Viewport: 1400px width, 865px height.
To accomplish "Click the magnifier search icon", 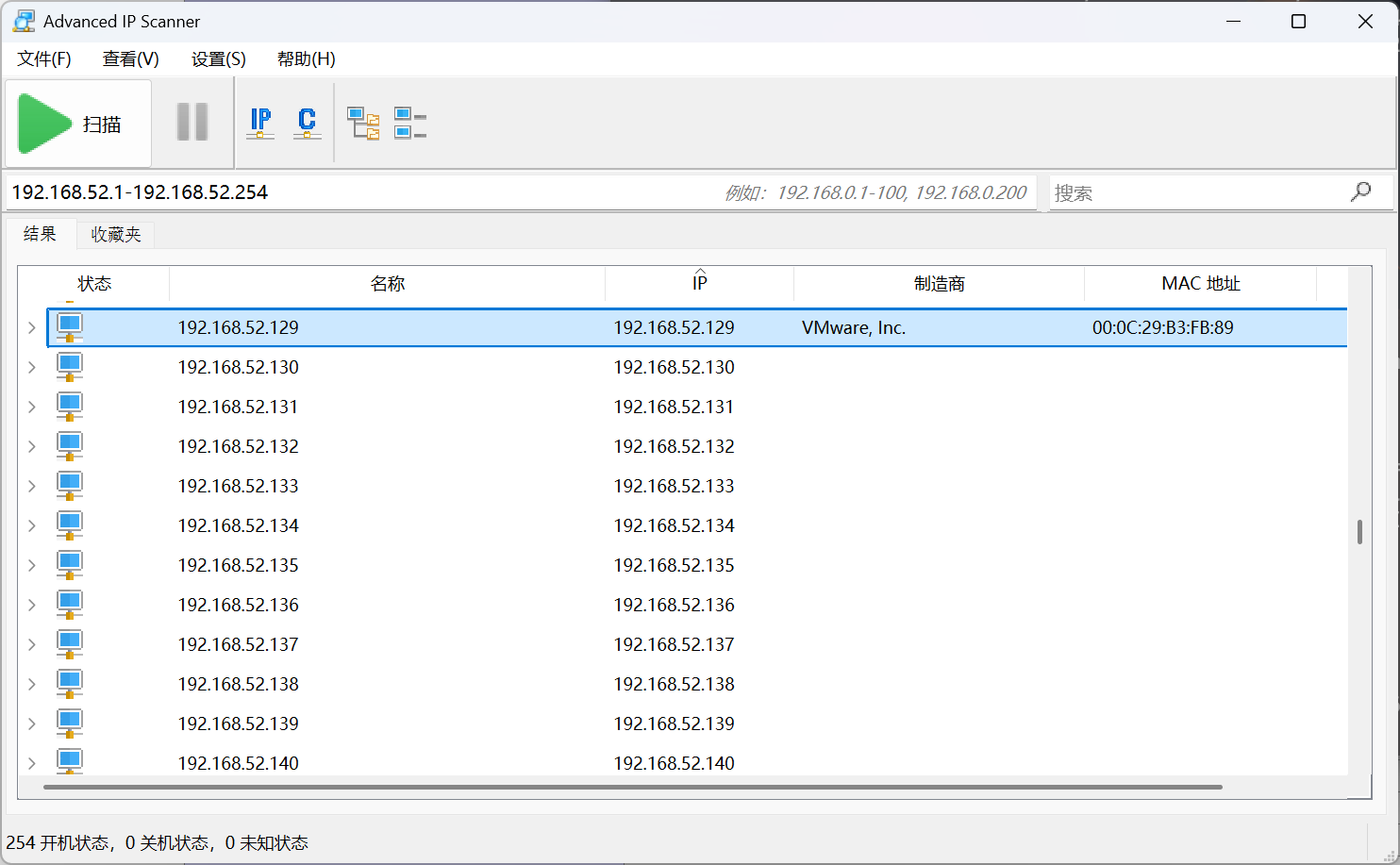I will tap(1360, 192).
